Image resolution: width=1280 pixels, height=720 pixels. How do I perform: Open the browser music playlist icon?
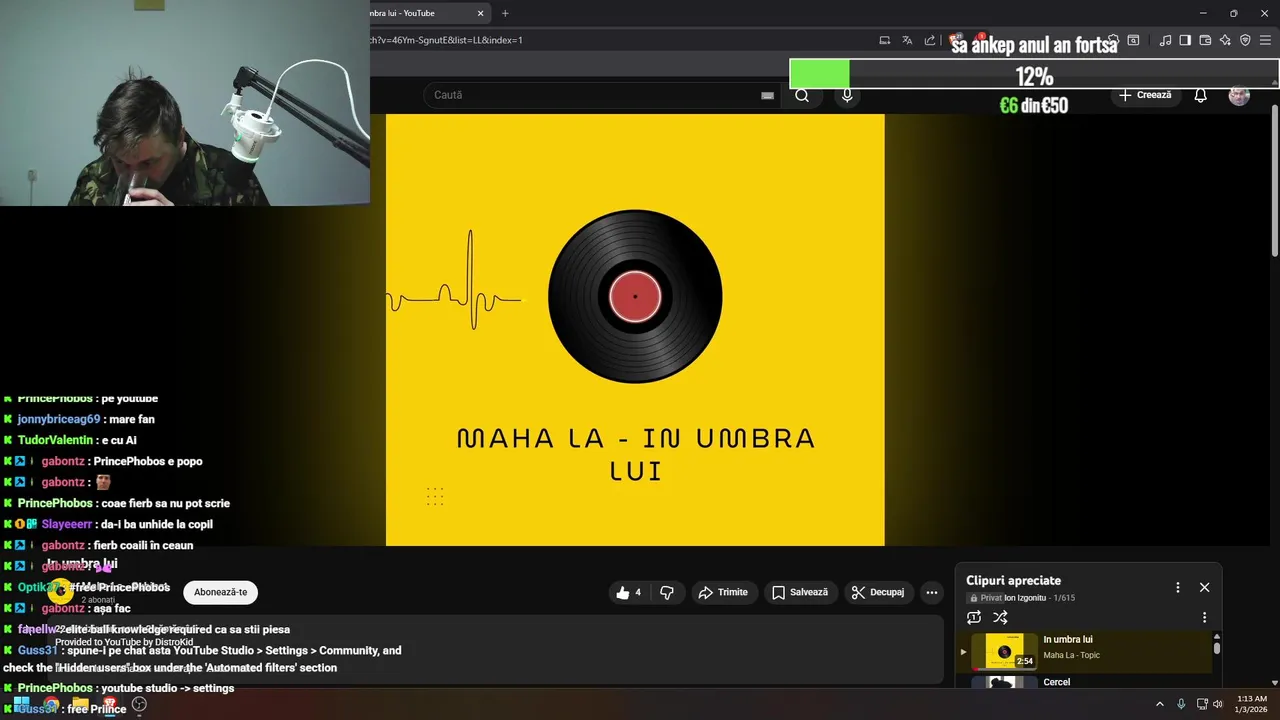[1165, 40]
